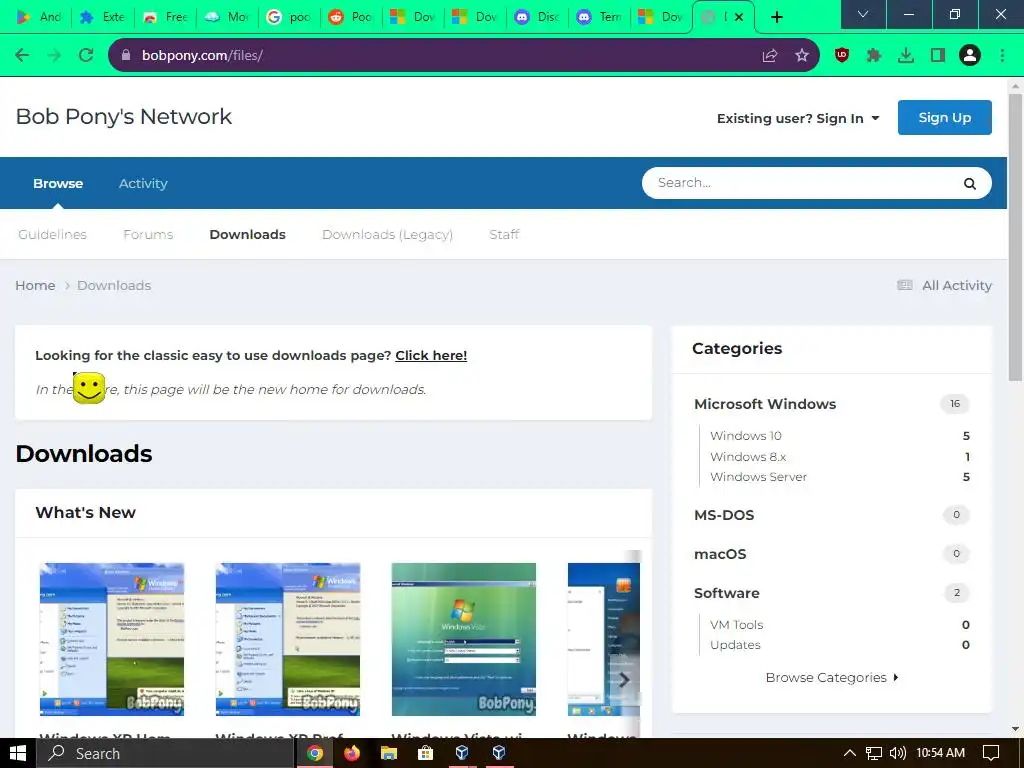Open Downloads (Legacy) menu item
This screenshot has width=1024, height=768.
(x=387, y=234)
